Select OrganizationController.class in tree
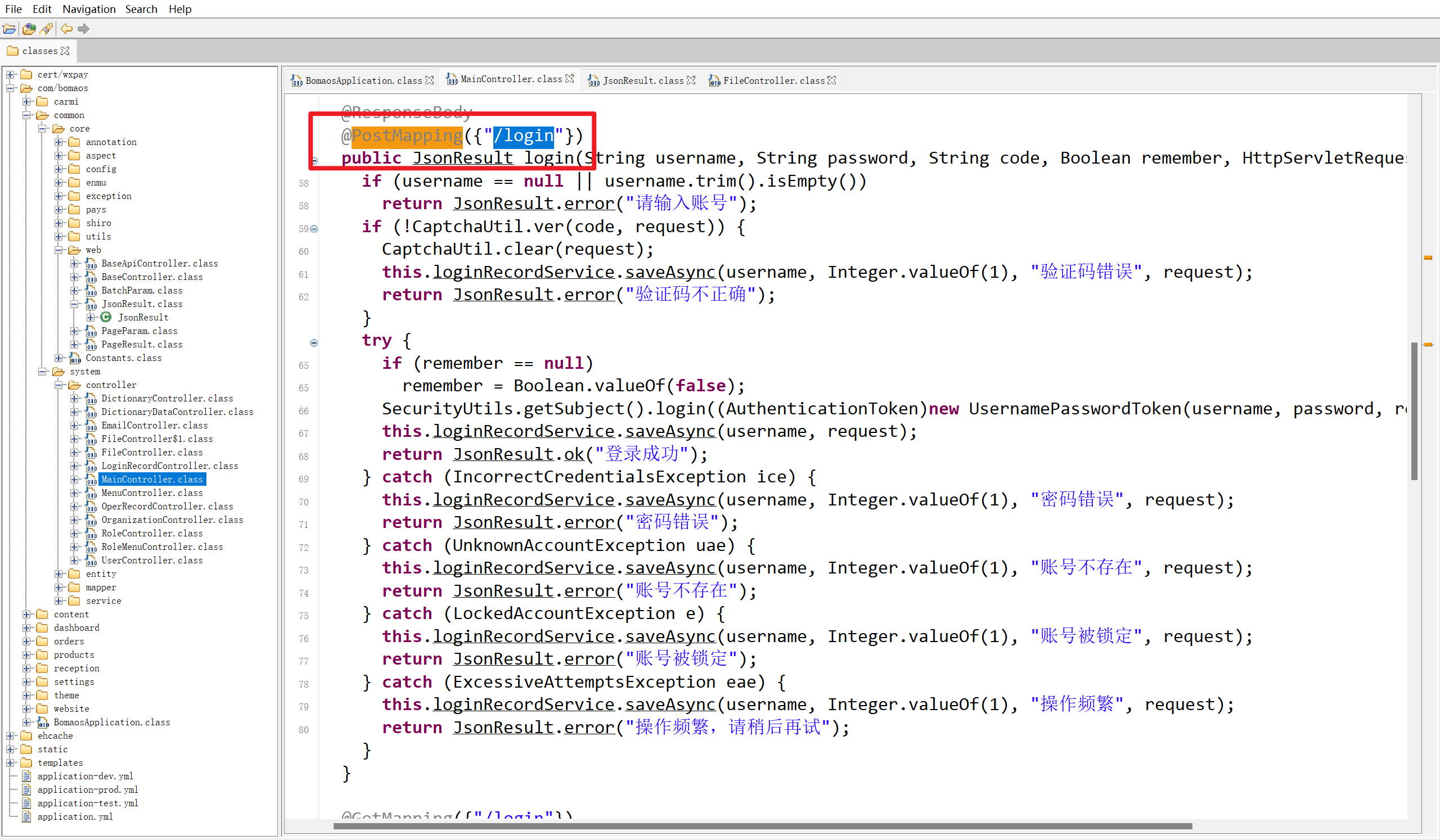 click(x=172, y=520)
